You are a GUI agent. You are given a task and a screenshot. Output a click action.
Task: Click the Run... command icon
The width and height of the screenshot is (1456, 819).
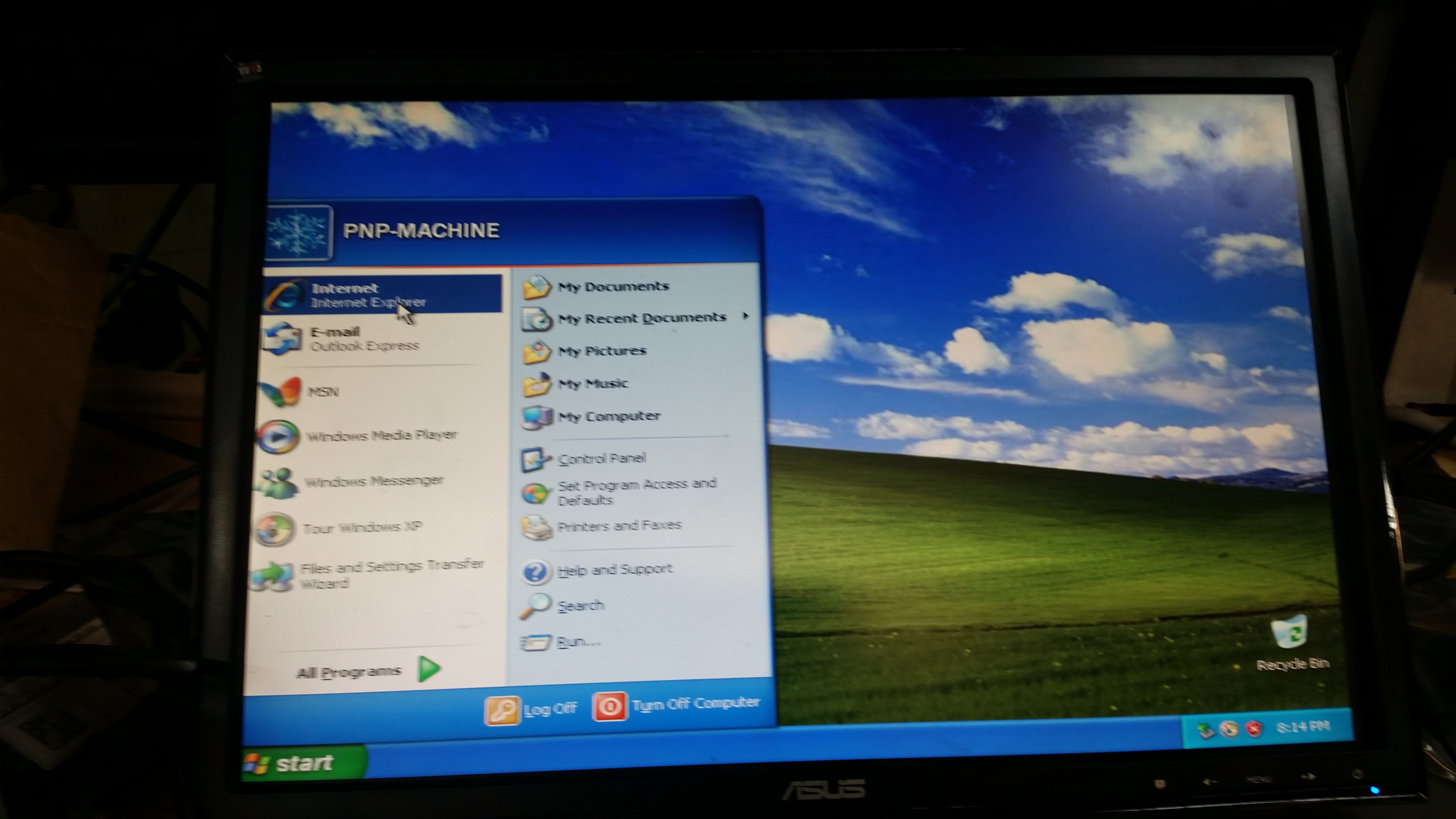[535, 642]
